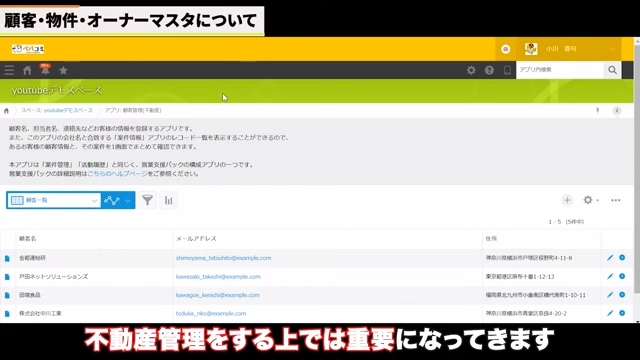Edit the 戸田ネットソリューションズ row with its pencil icon

610,276
